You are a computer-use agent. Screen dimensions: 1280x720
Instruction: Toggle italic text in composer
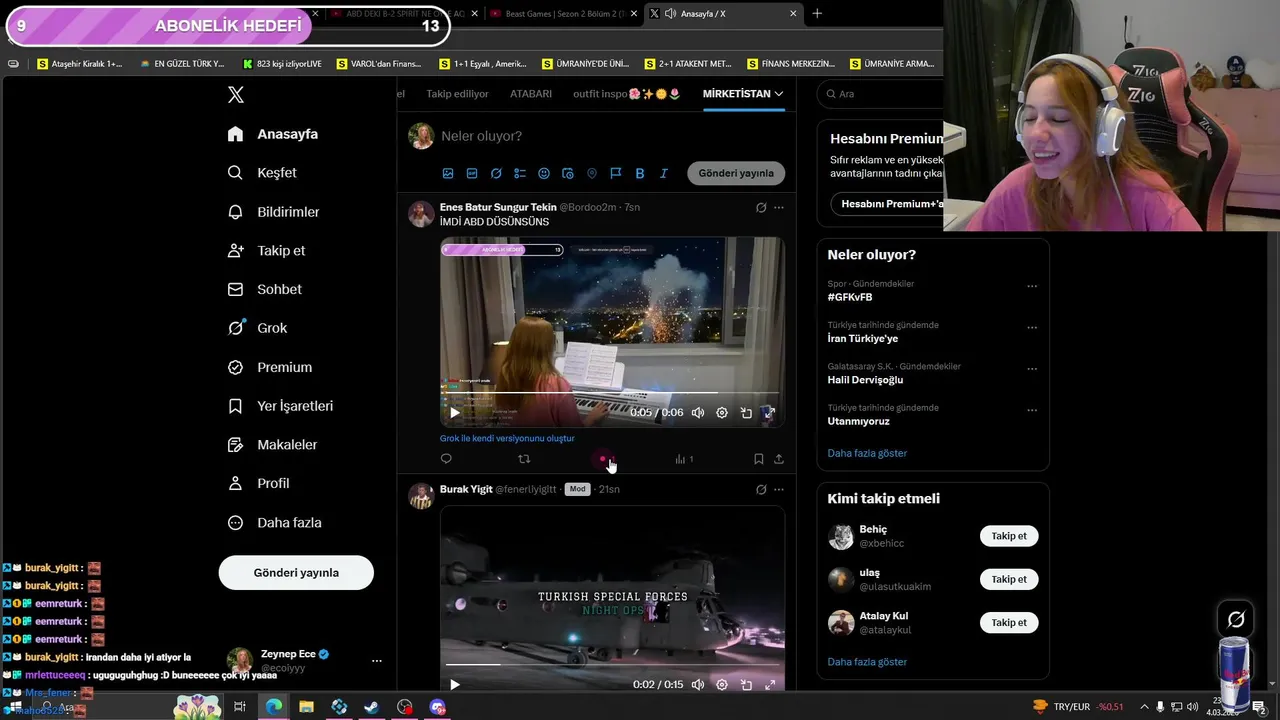click(664, 173)
